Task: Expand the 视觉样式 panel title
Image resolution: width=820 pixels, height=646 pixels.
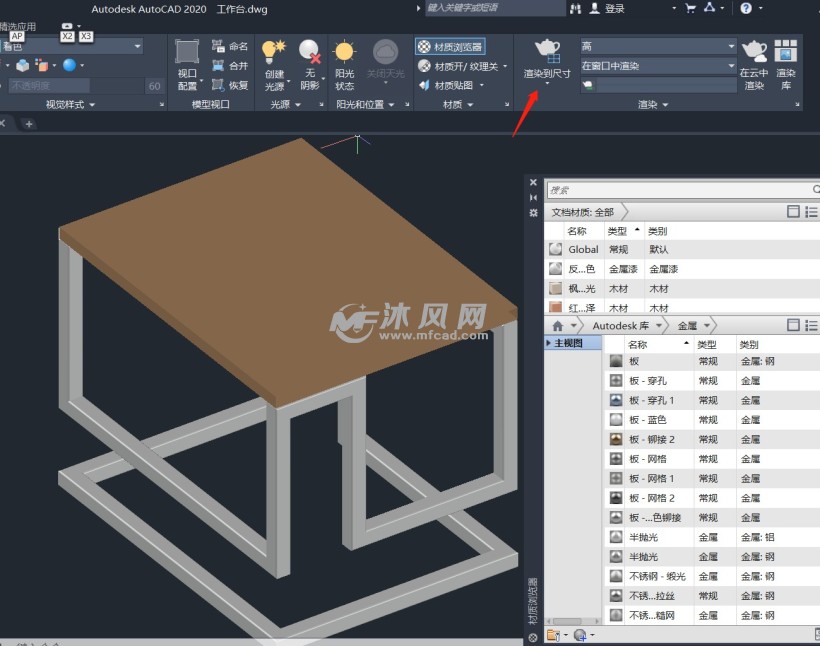Action: pos(71,105)
